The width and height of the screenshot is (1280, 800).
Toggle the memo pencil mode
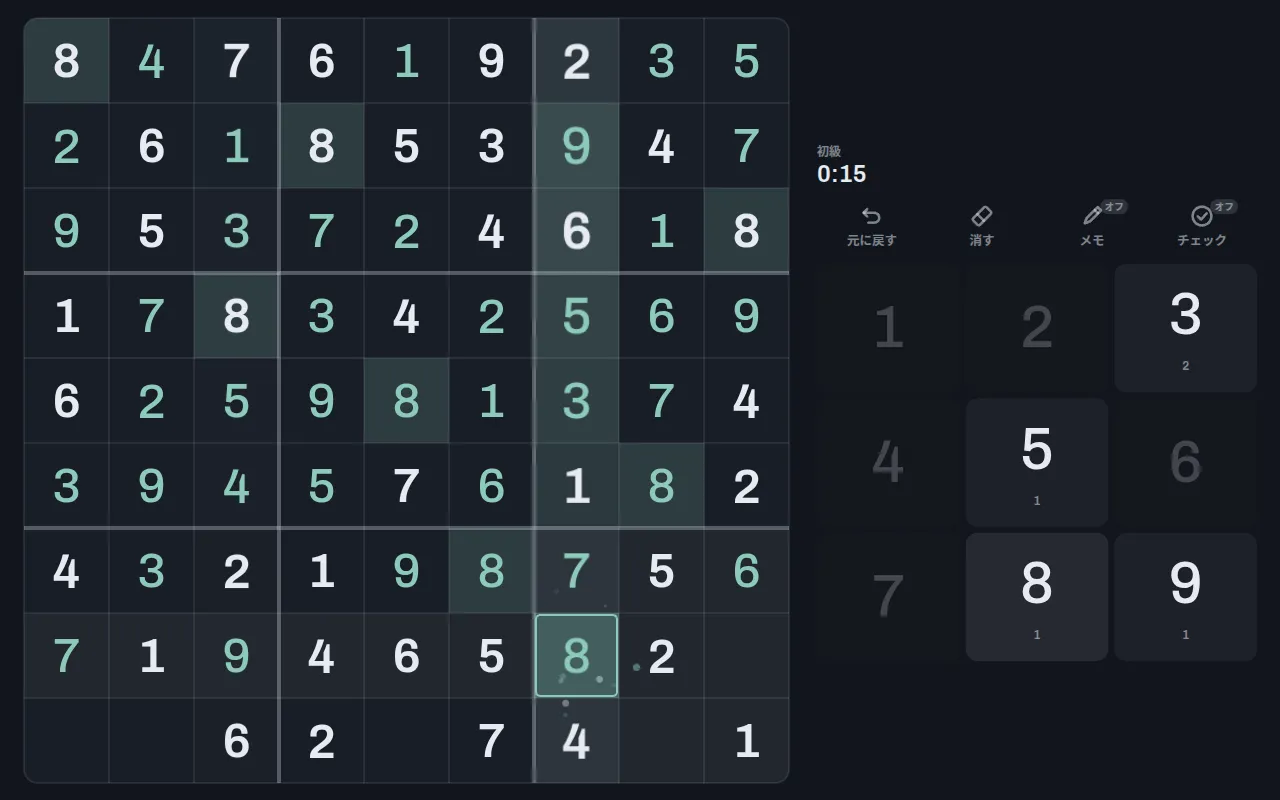click(x=1092, y=216)
